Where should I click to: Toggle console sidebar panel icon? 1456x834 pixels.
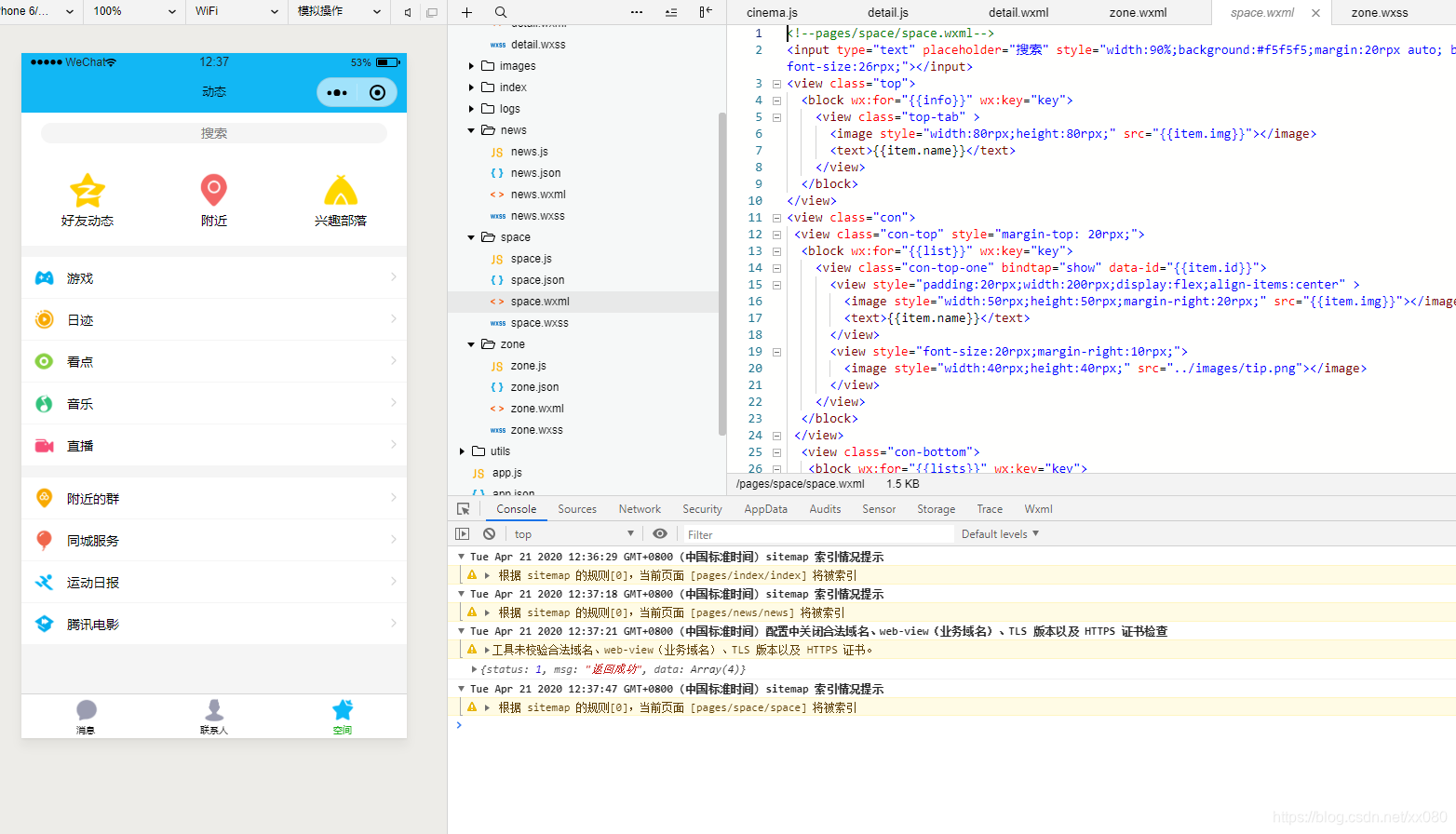[x=463, y=534]
